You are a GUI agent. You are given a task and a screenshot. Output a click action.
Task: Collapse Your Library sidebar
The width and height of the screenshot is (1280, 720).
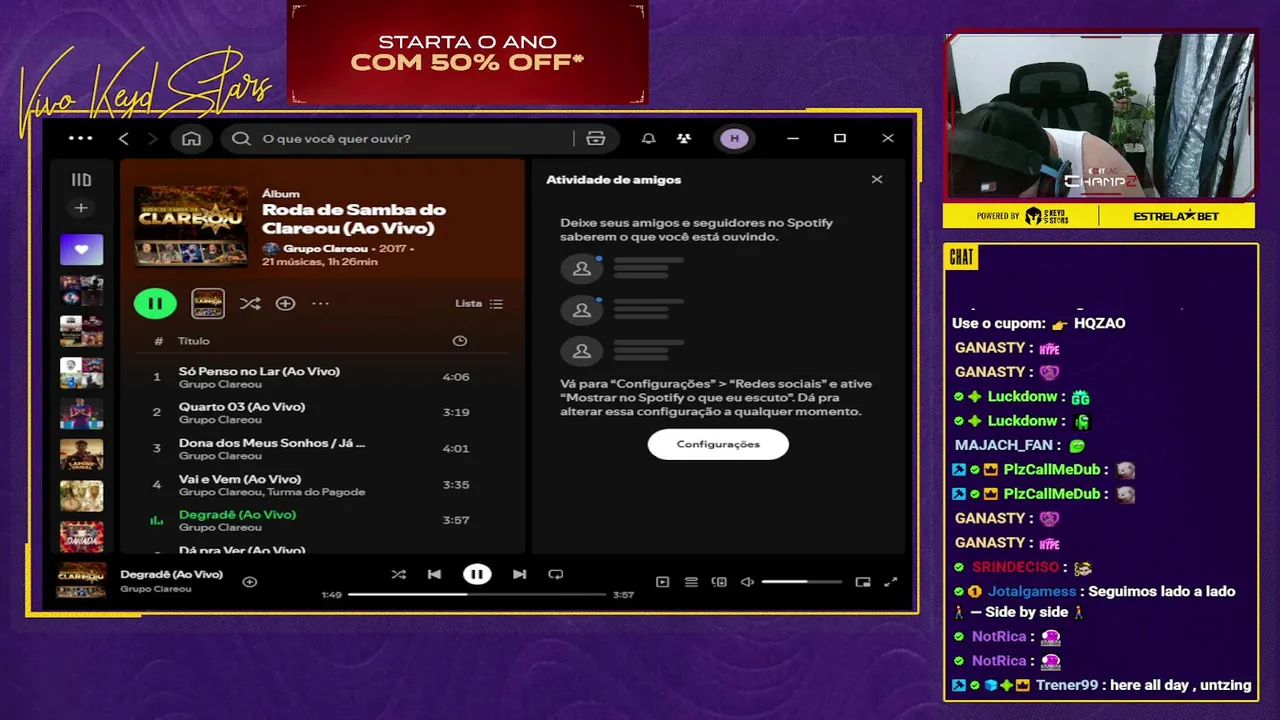pos(81,180)
